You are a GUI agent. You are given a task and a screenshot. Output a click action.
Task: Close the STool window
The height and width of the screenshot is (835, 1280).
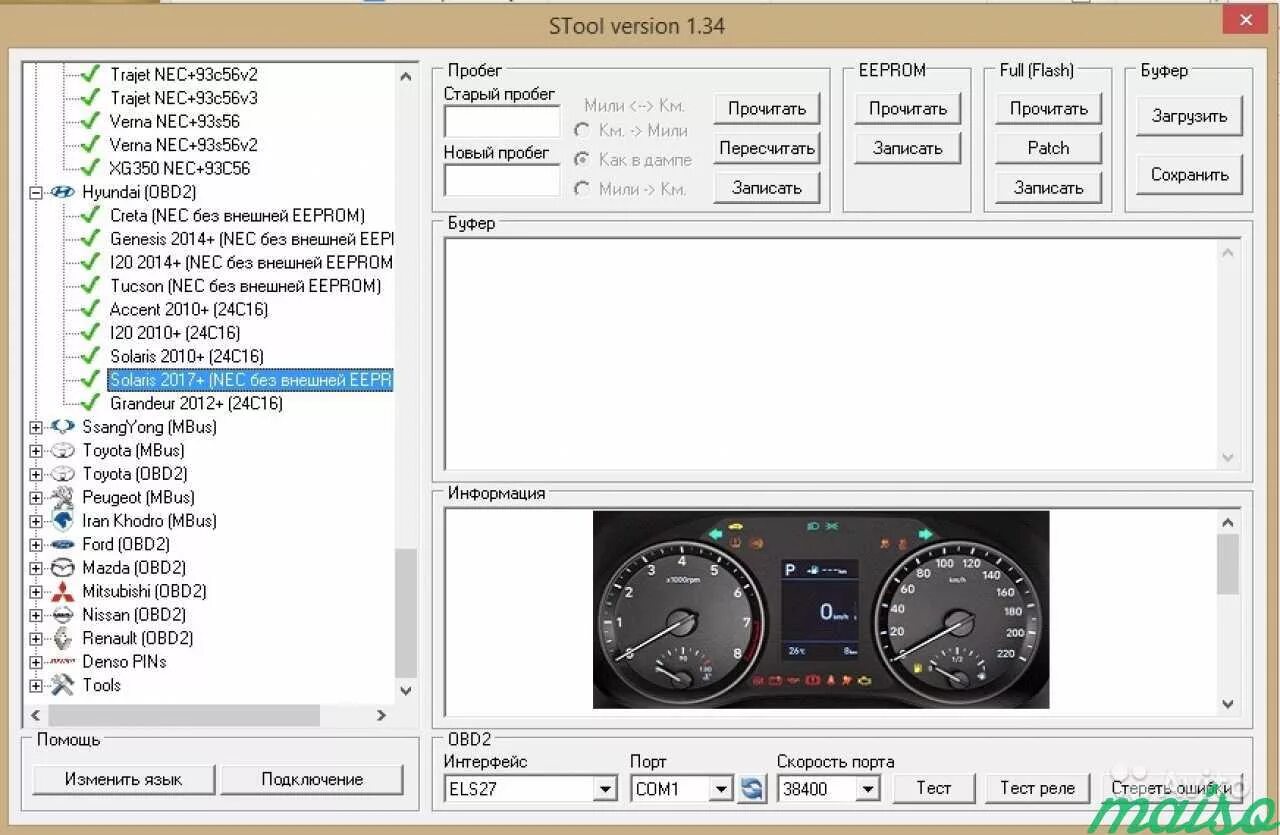[1246, 19]
